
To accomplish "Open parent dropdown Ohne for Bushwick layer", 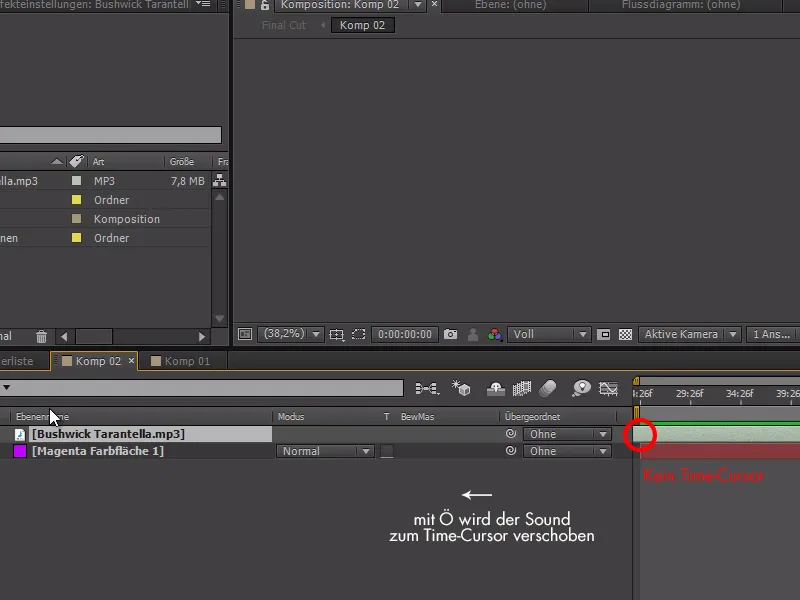I will click(x=567, y=434).
